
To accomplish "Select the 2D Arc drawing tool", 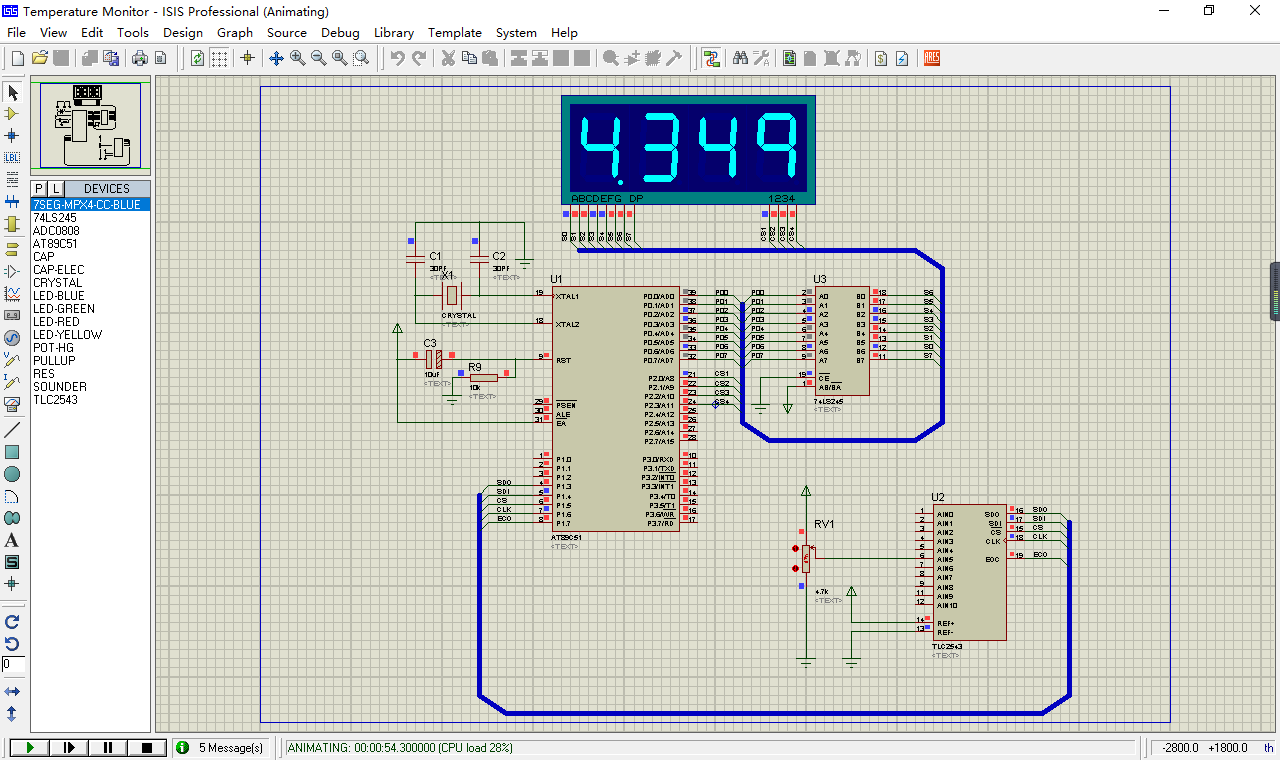I will pos(13,496).
